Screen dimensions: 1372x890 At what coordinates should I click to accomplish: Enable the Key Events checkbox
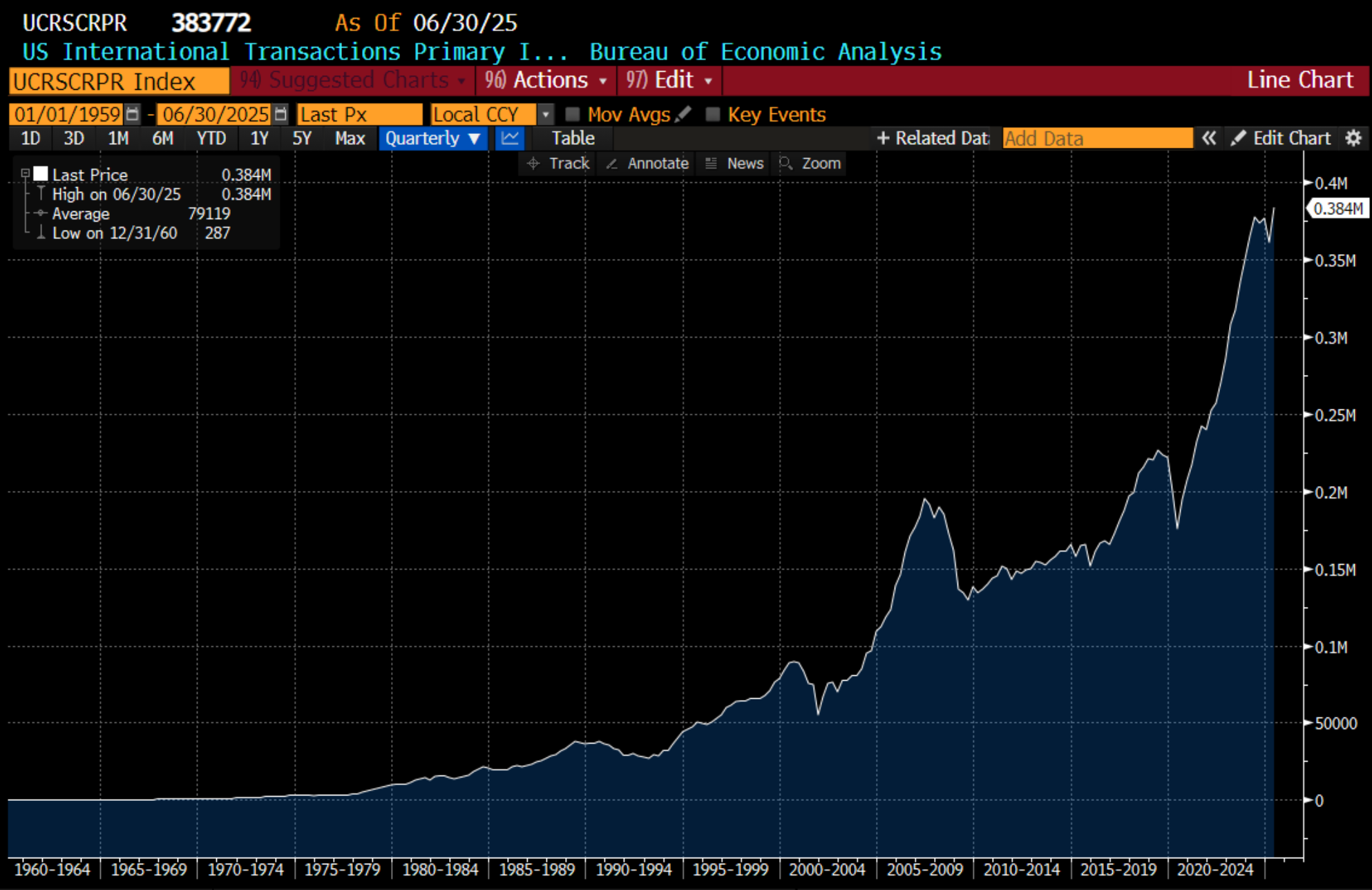tap(712, 114)
